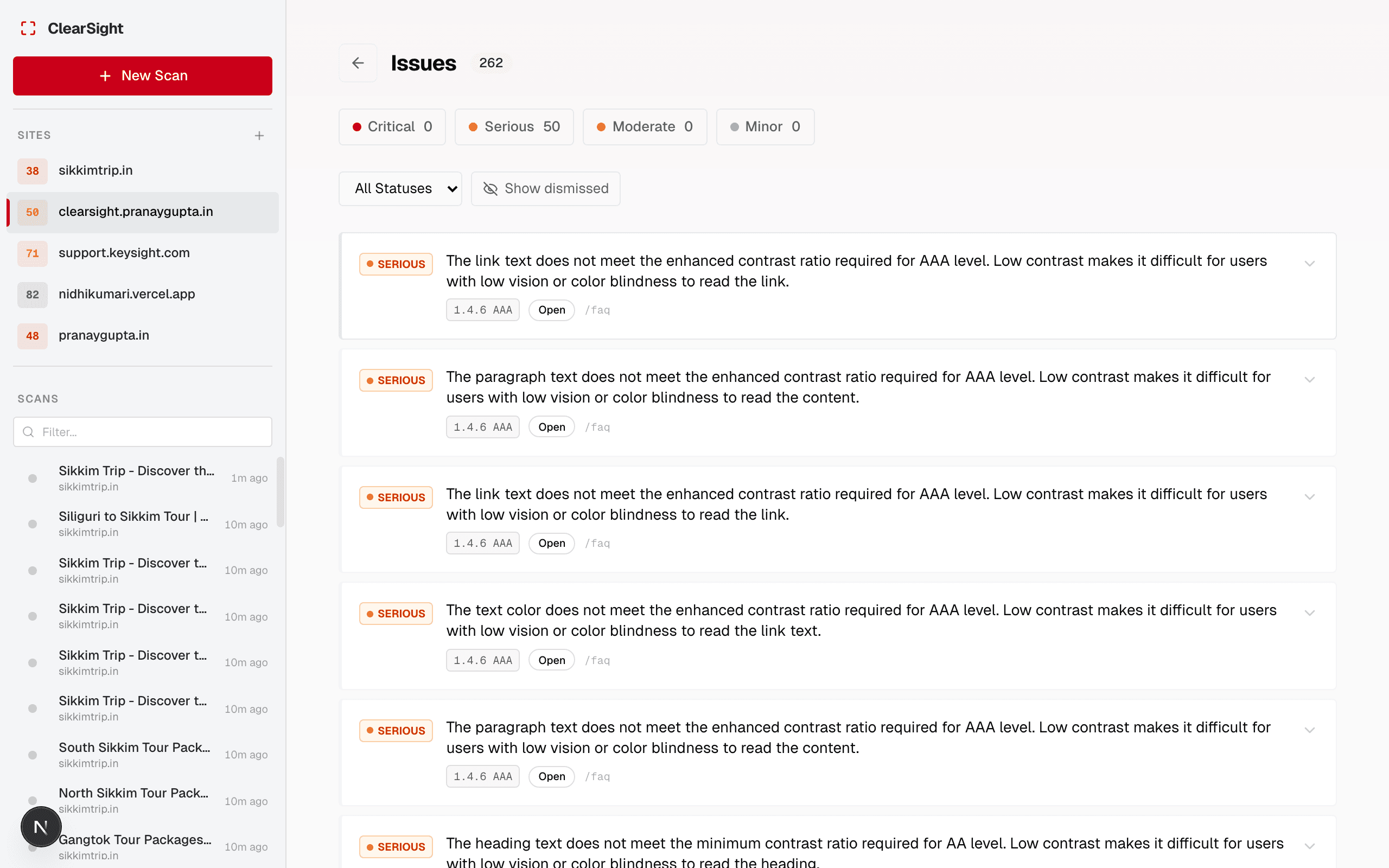The height and width of the screenshot is (868, 1389).
Task: Click the score badge 82
Action: click(32, 295)
